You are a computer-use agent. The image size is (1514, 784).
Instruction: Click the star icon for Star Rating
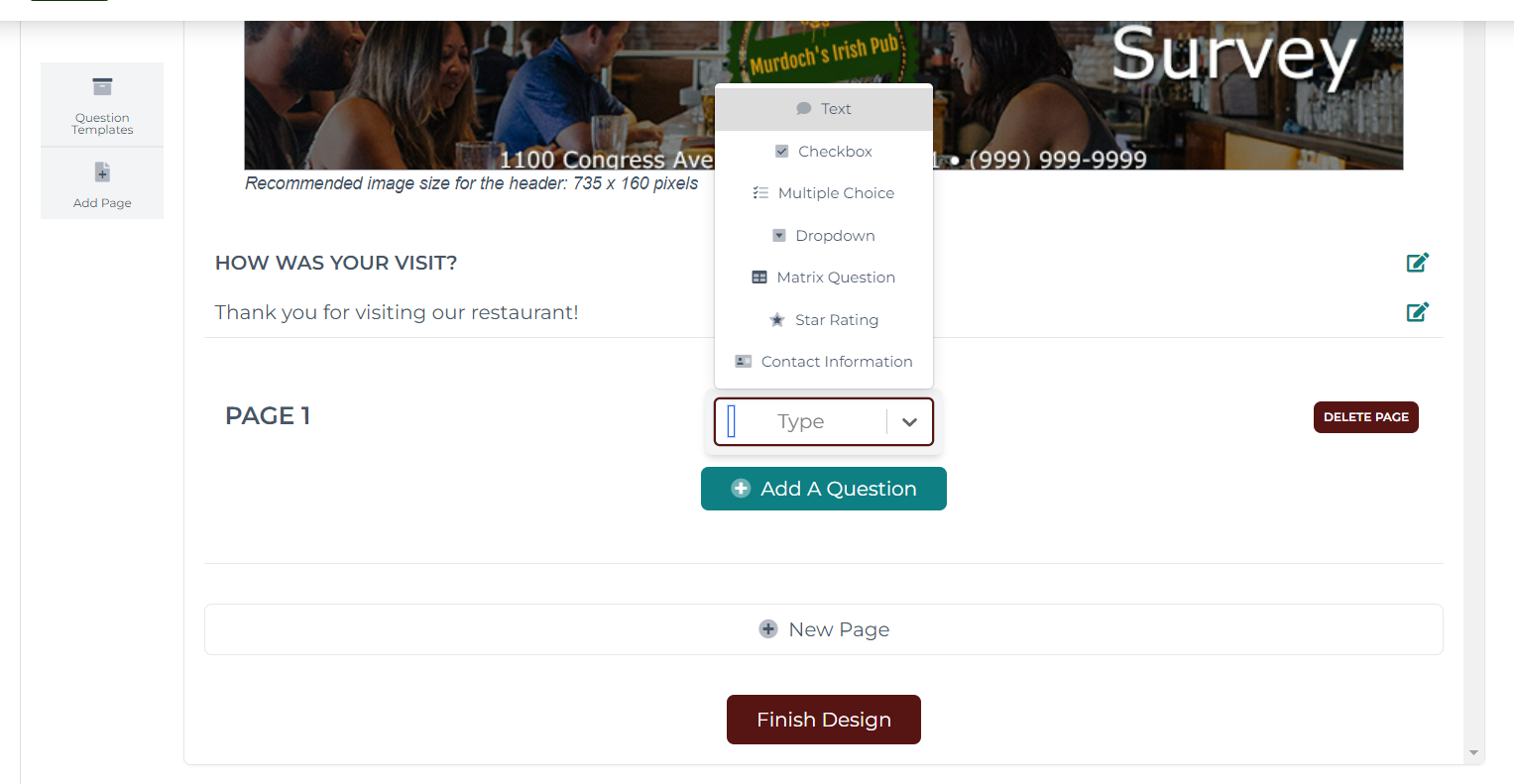[x=777, y=320]
